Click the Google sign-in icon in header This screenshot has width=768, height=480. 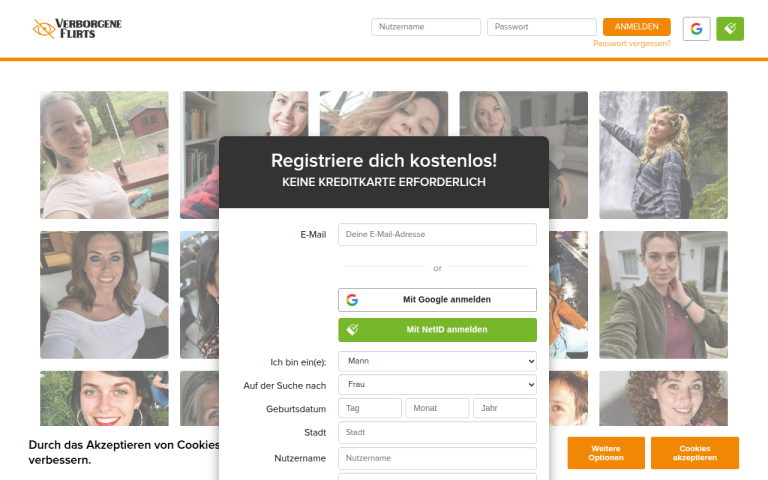pyautogui.click(x=696, y=28)
